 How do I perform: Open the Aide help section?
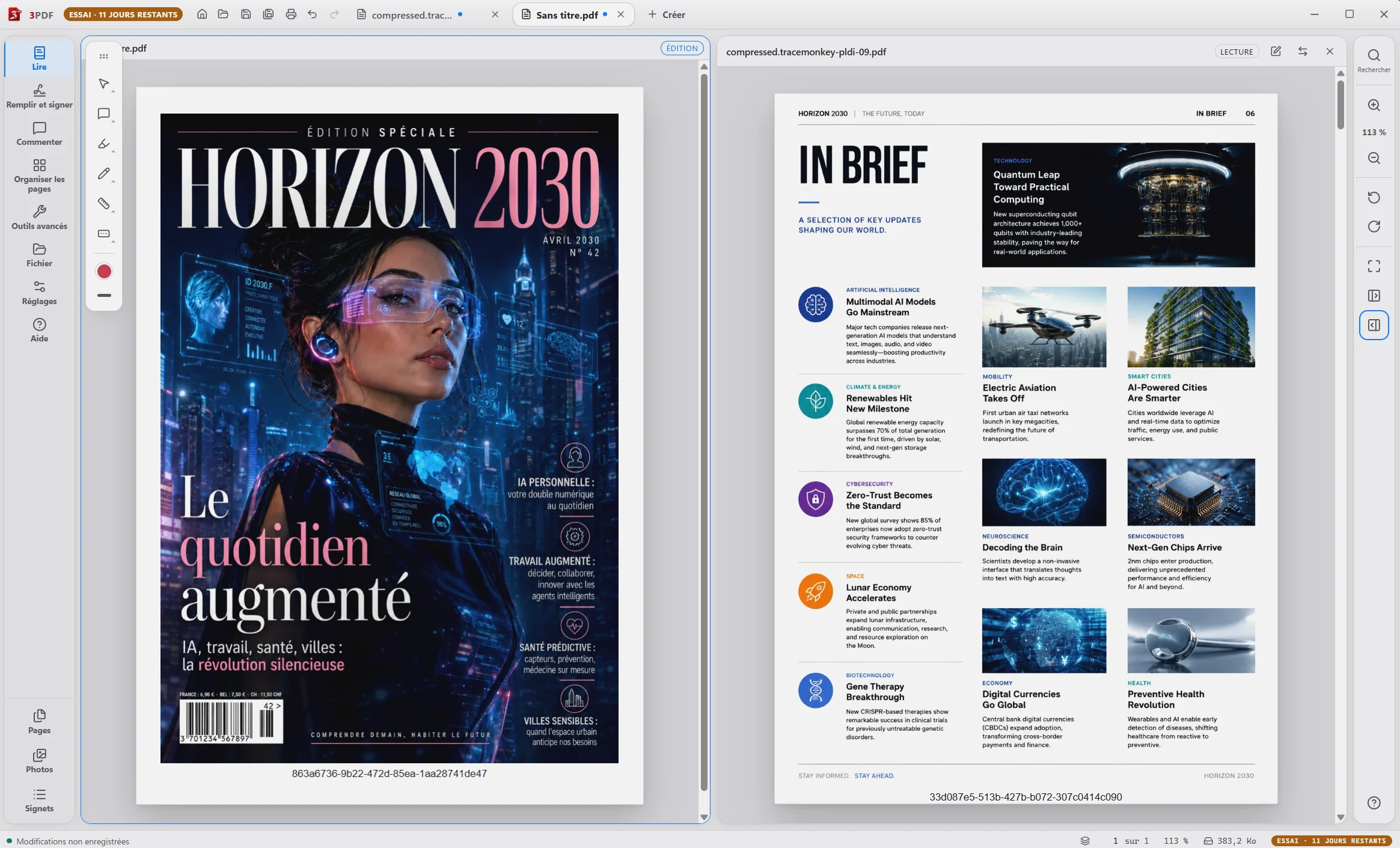(39, 330)
